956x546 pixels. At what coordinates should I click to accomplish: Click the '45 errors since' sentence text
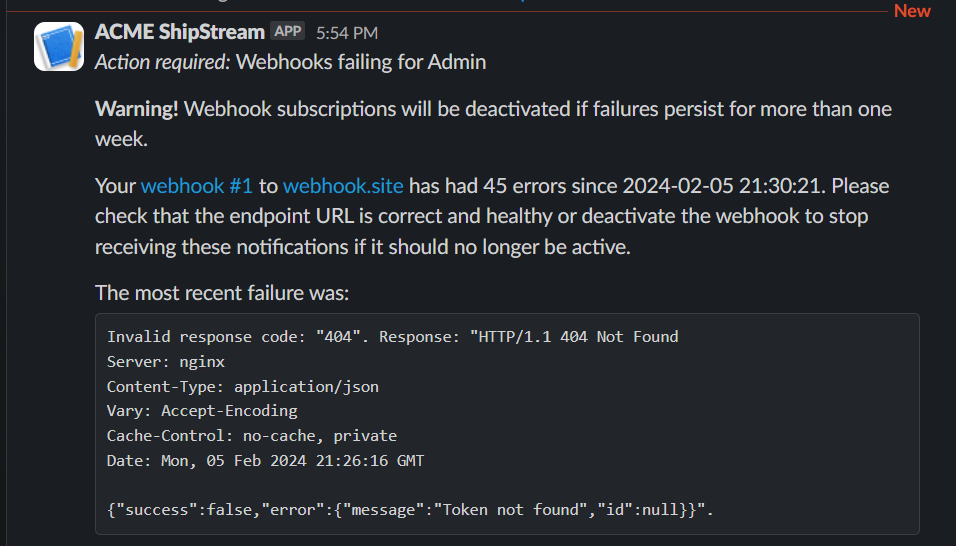(550, 185)
